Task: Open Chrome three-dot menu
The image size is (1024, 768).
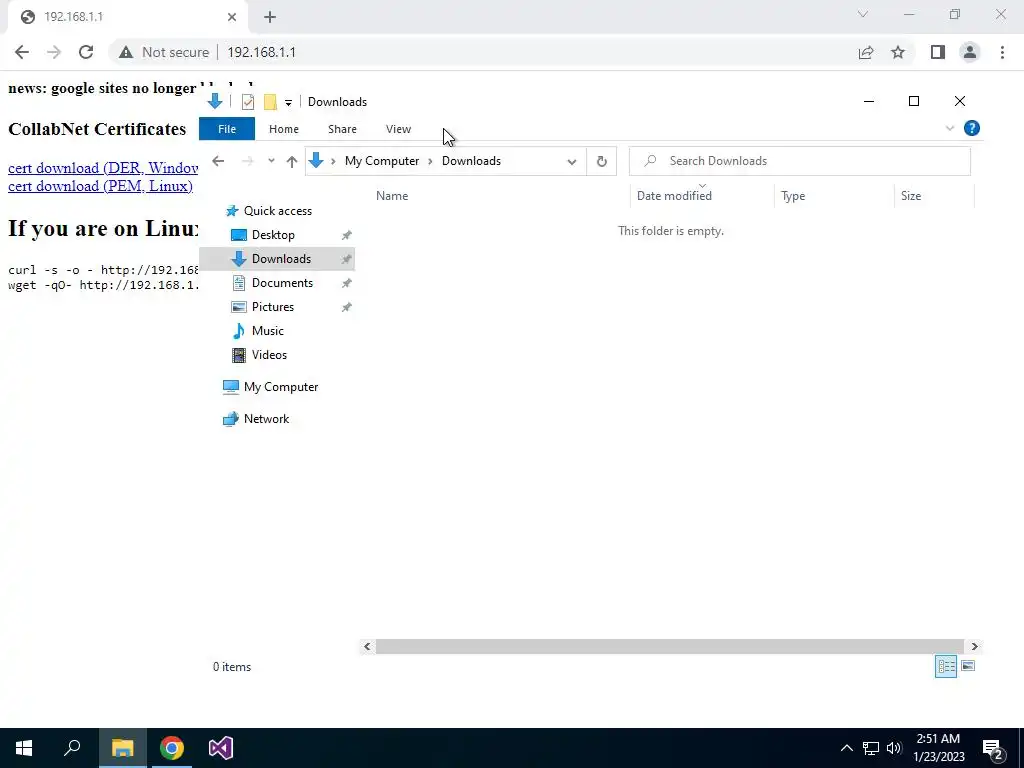Action: click(1002, 52)
